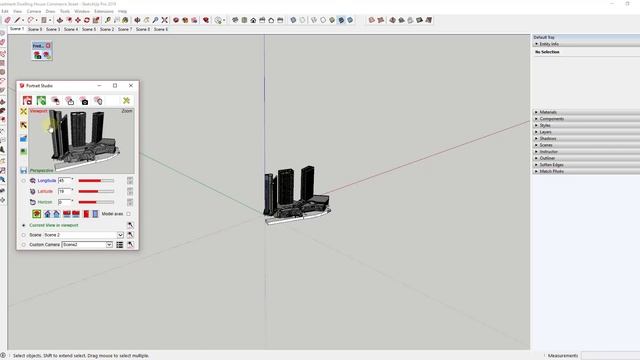Click yellow X icon beside viewport preview
Screen dimensions: 640x360
tap(23, 111)
